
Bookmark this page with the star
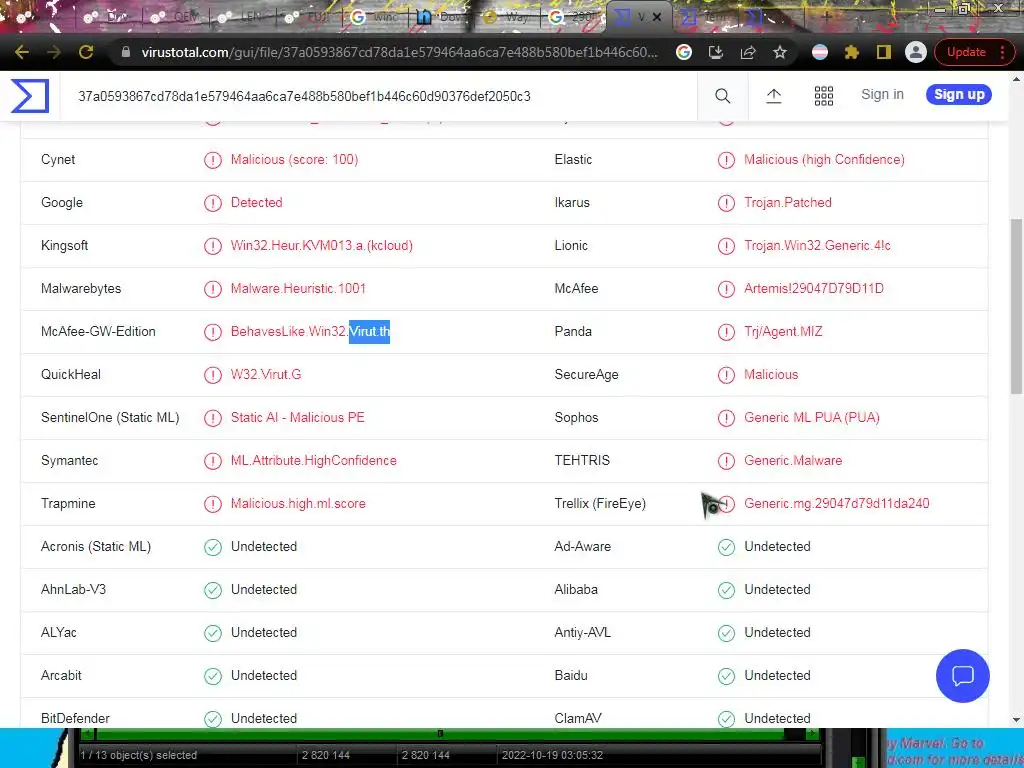coord(780,52)
